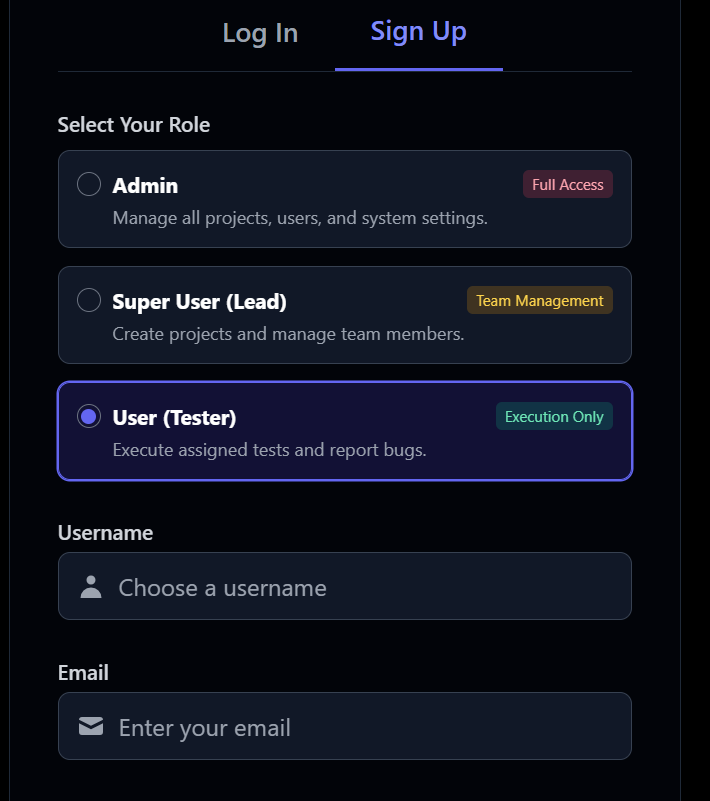
Task: Click the person icon in the username field
Action: pyautogui.click(x=91, y=587)
